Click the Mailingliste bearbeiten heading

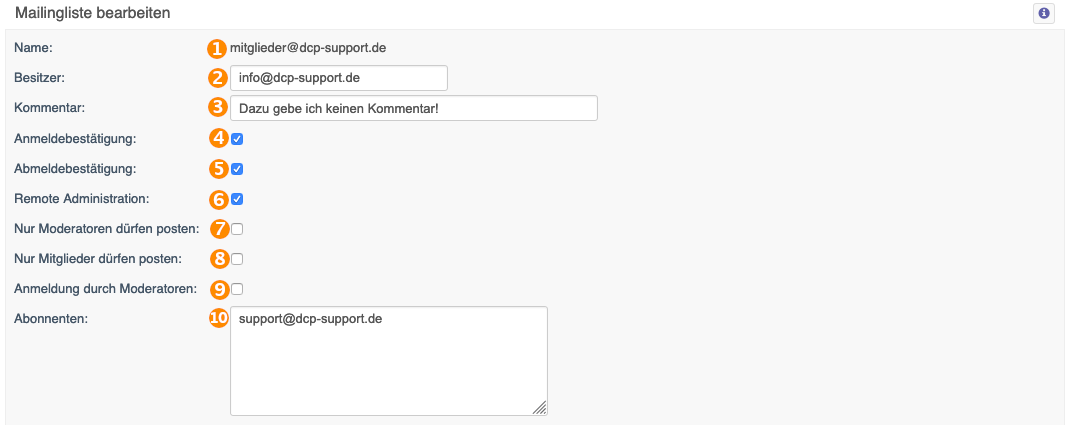[93, 13]
